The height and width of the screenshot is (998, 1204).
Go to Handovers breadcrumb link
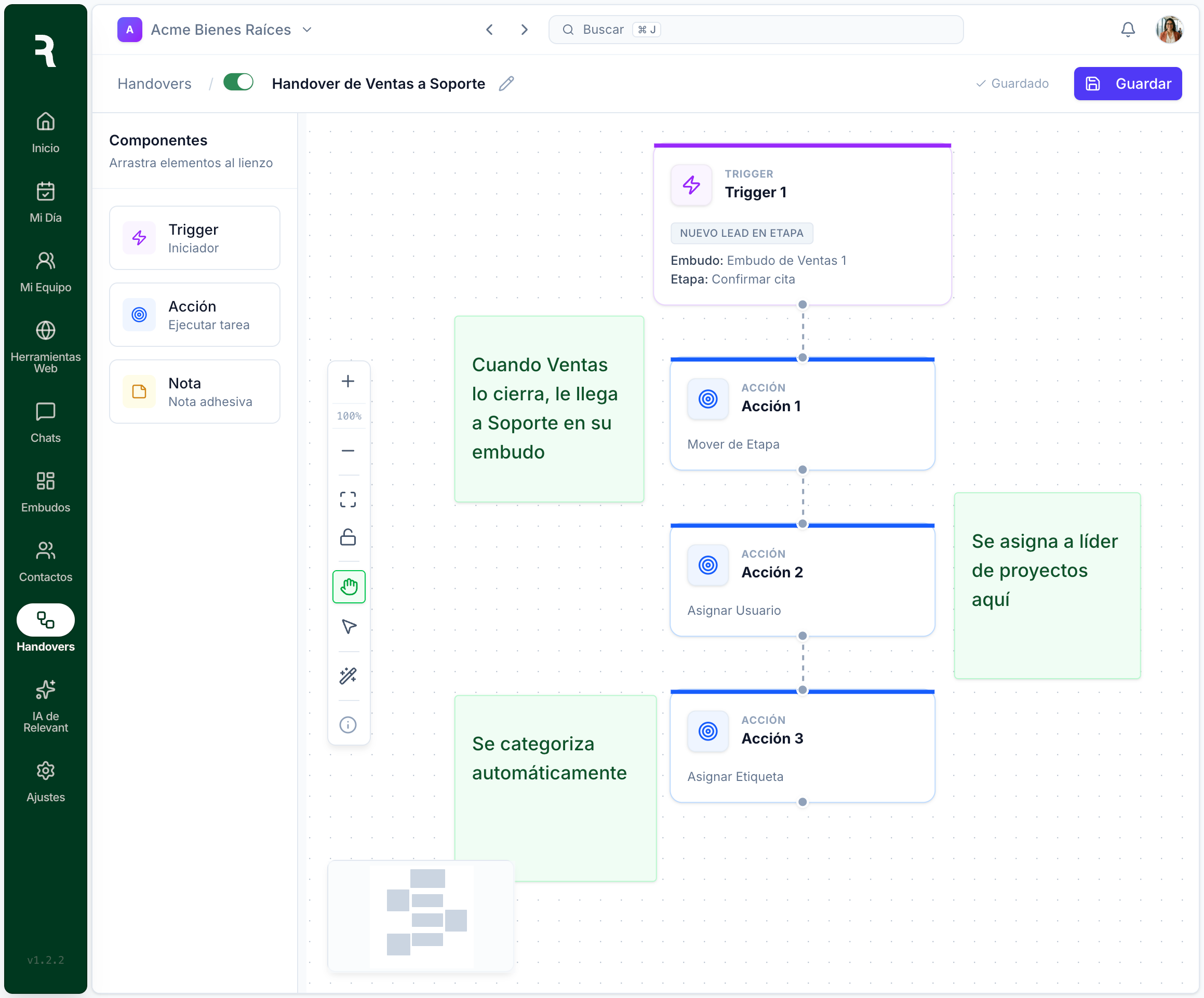[x=154, y=84]
